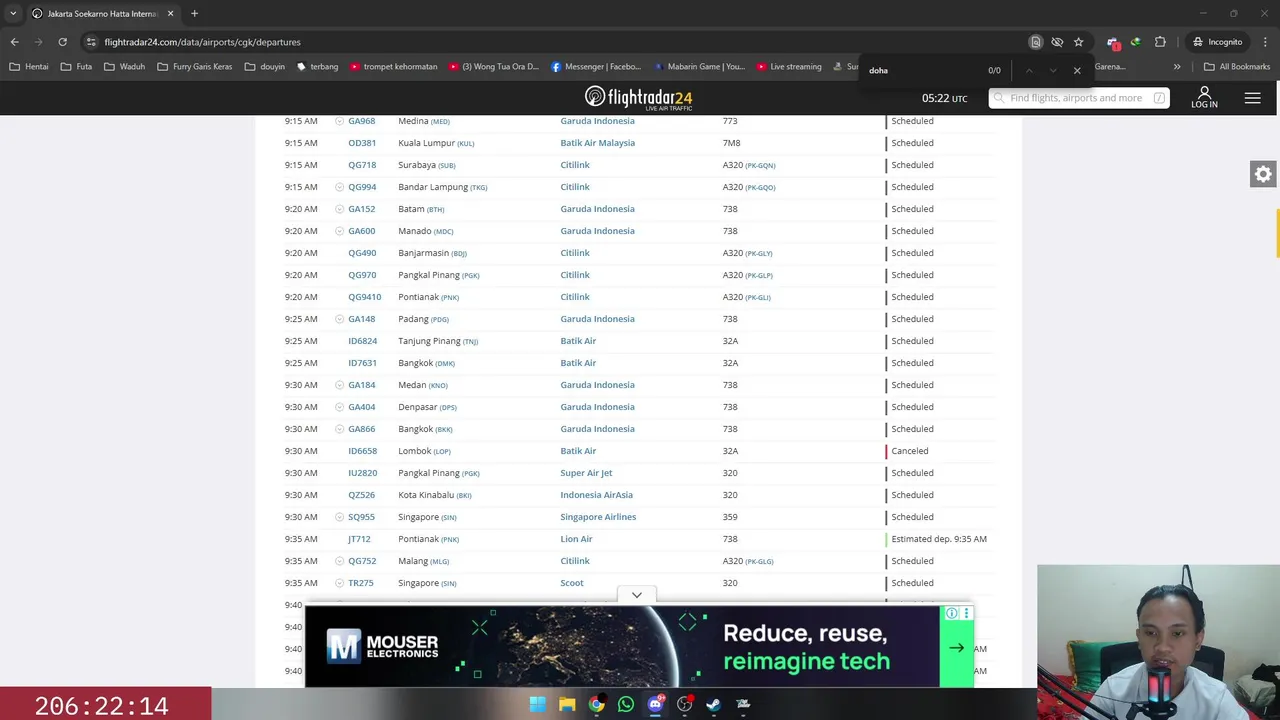Open Steam from the taskbar

(713, 704)
